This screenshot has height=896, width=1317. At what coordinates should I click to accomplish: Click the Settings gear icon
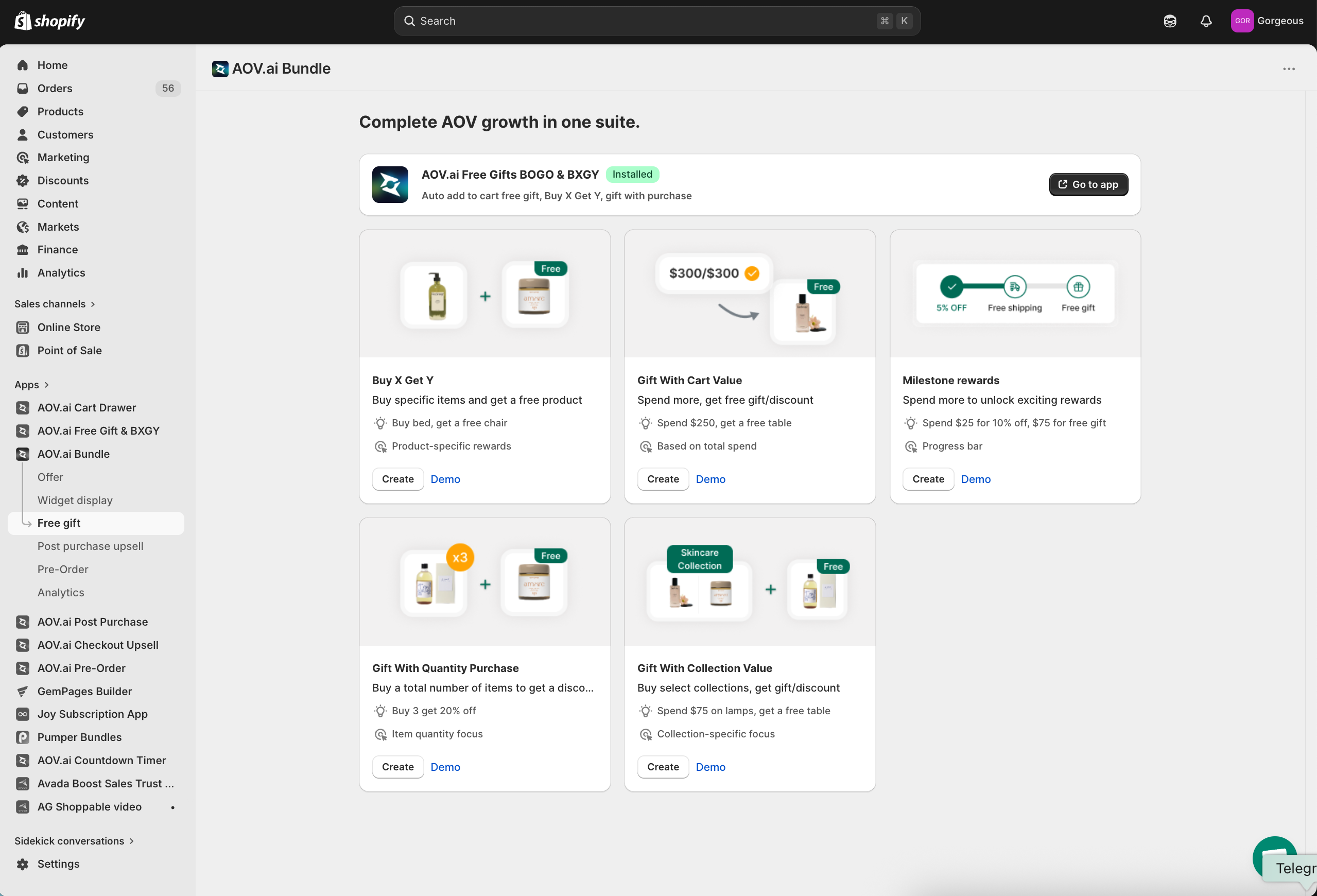click(x=23, y=864)
